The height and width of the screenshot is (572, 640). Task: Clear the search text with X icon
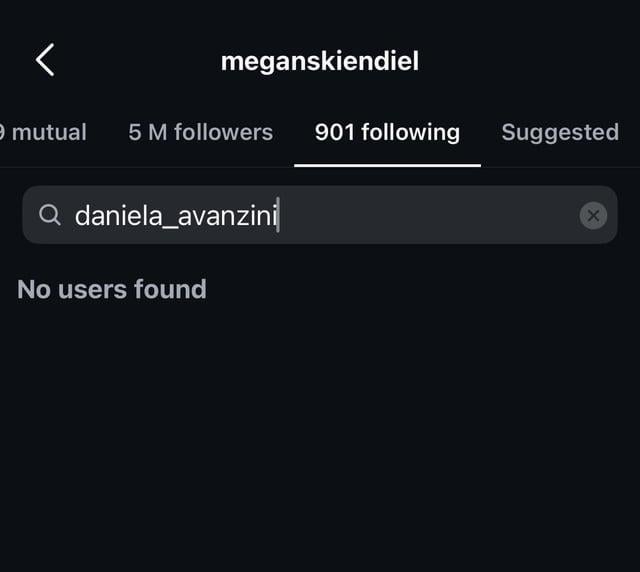[593, 215]
